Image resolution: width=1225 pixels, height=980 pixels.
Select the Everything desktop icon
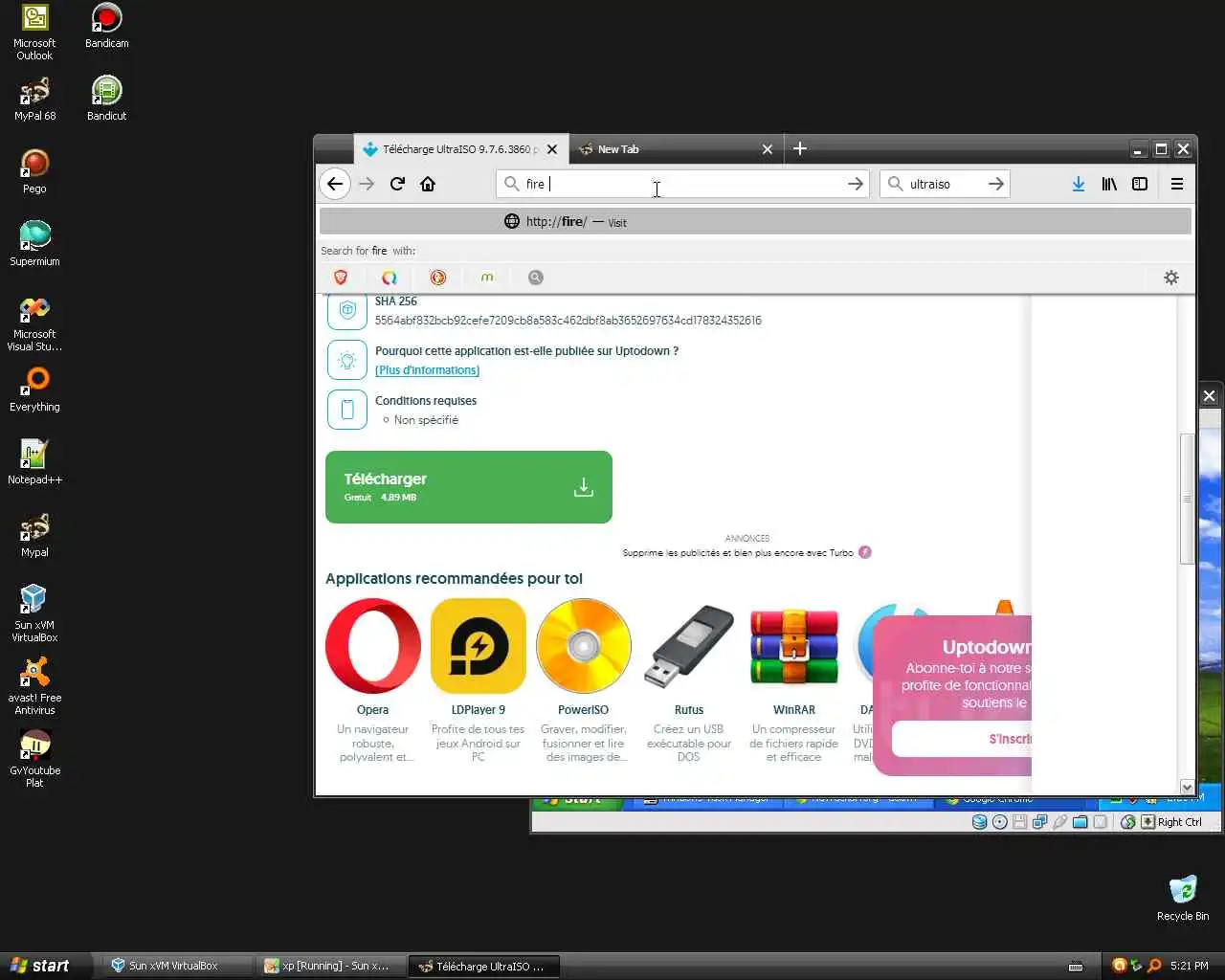point(34,390)
